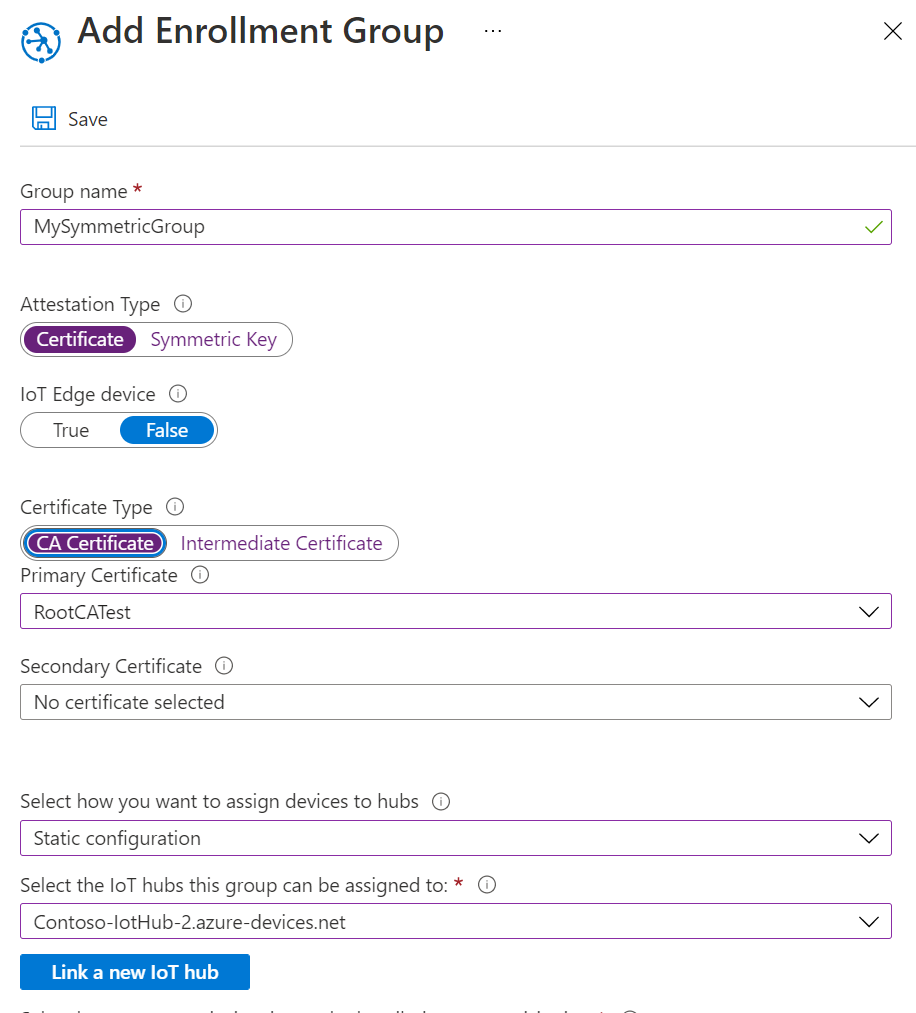Click into the Group name text field
916x1013 pixels.
coord(440,227)
